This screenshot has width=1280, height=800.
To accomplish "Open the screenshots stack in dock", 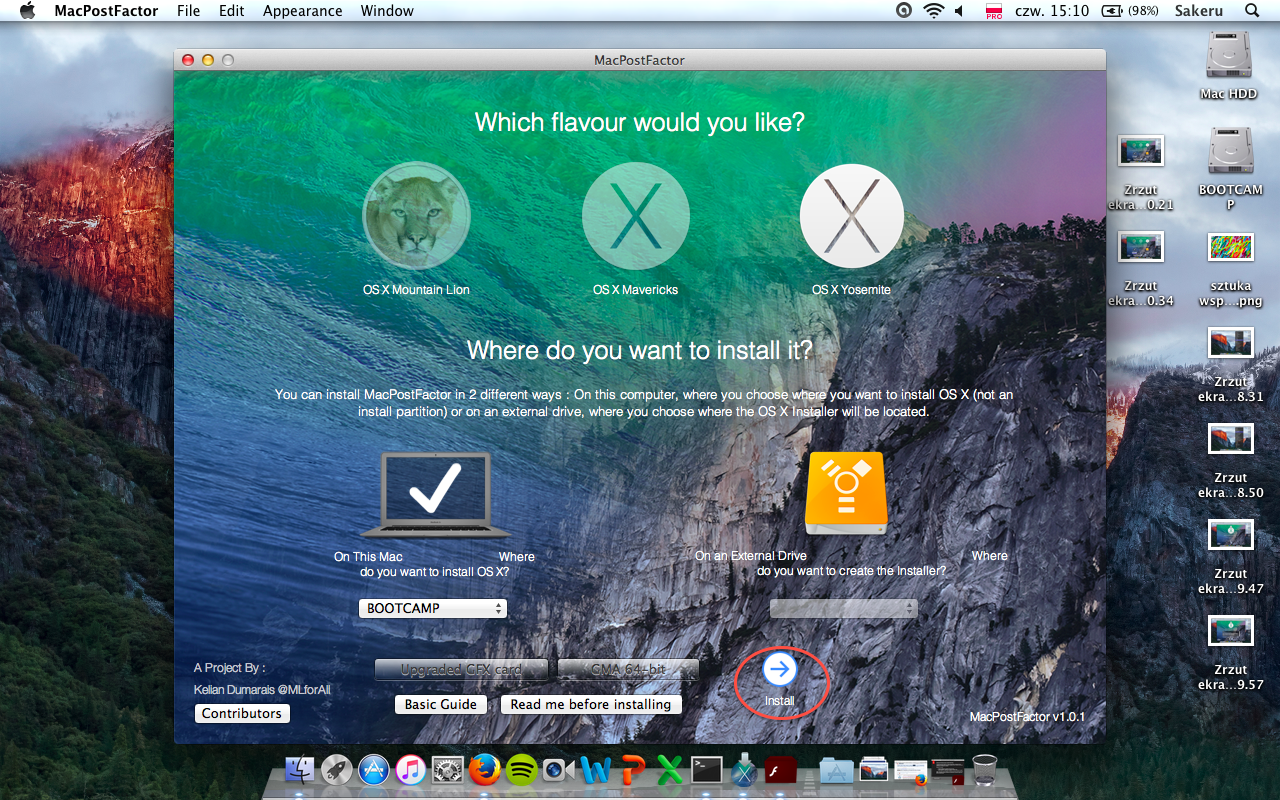I will tap(873, 770).
